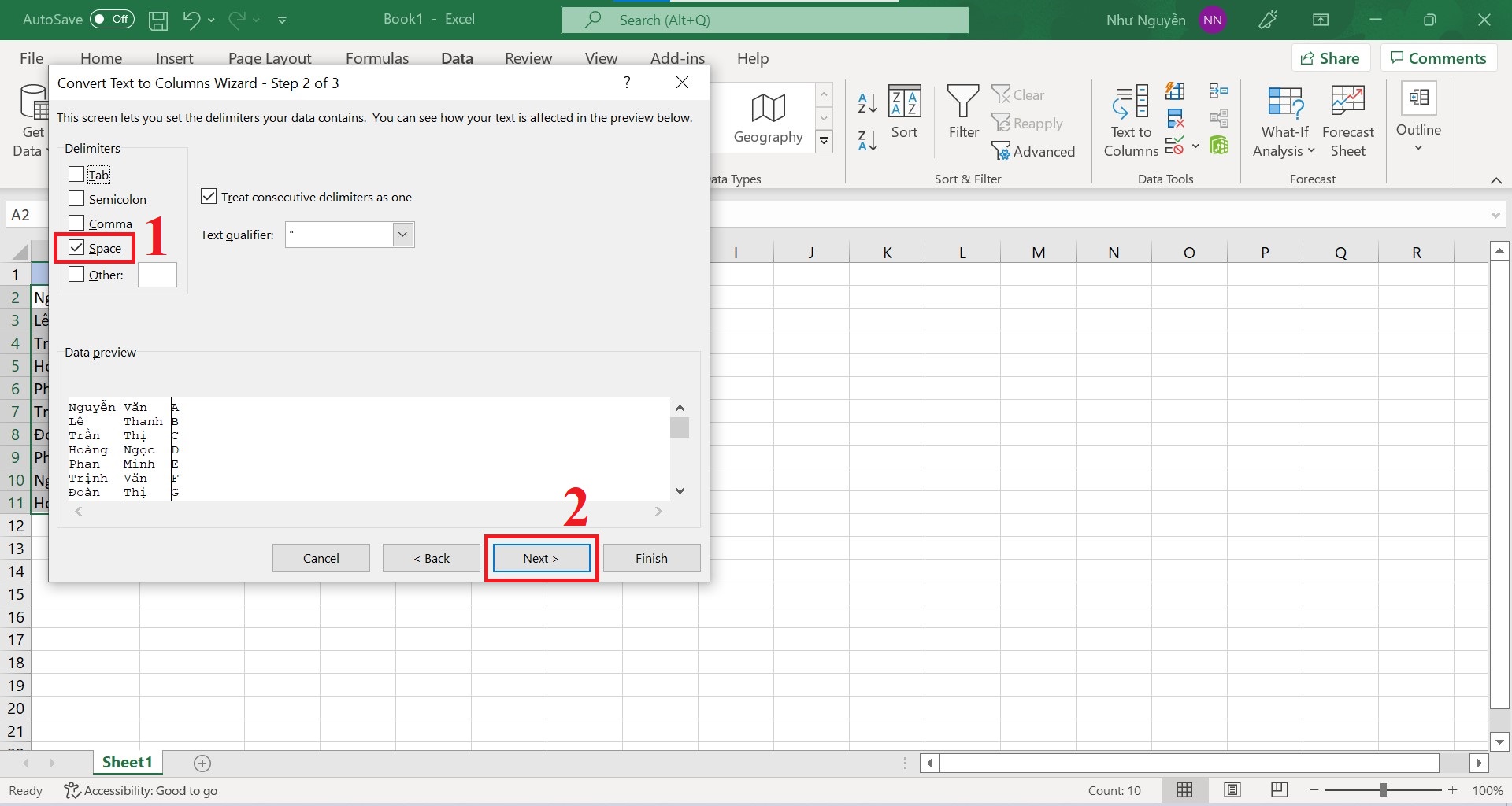Collapse the ribbon with chevron
The image size is (1512, 806).
(x=1496, y=180)
